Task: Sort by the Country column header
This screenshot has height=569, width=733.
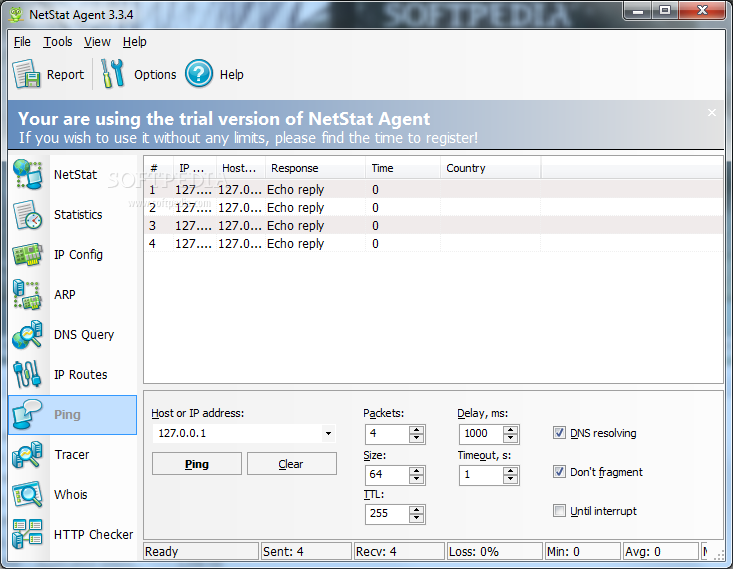Action: [x=490, y=168]
